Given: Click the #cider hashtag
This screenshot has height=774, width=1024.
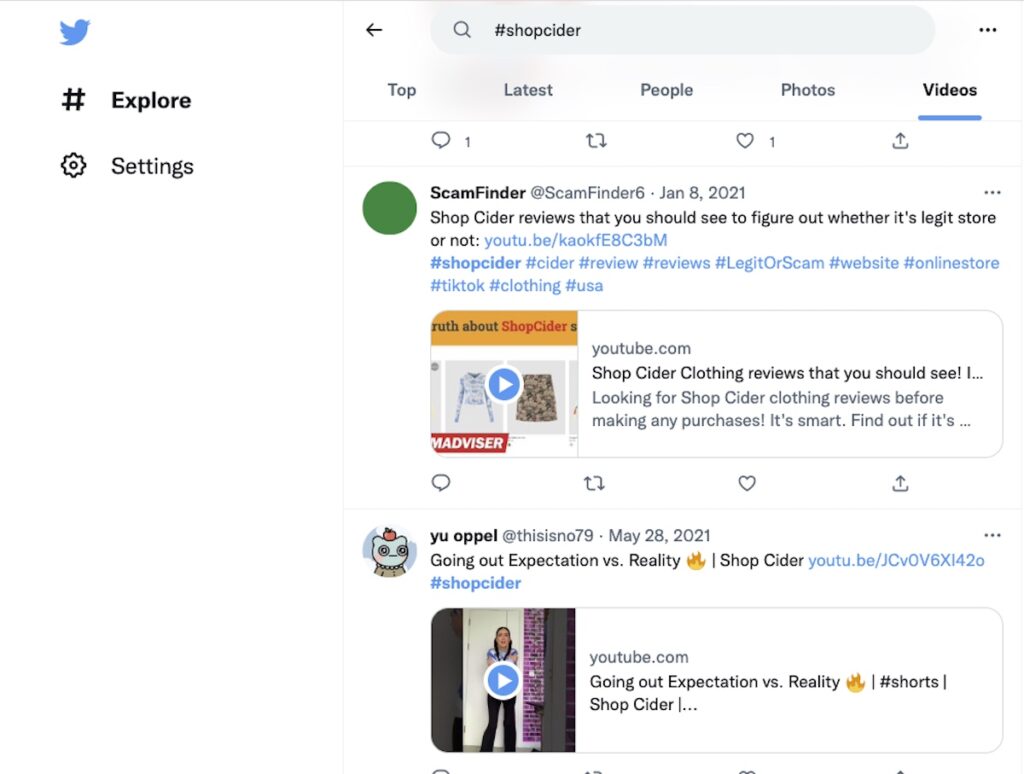Looking at the screenshot, I should (x=550, y=263).
